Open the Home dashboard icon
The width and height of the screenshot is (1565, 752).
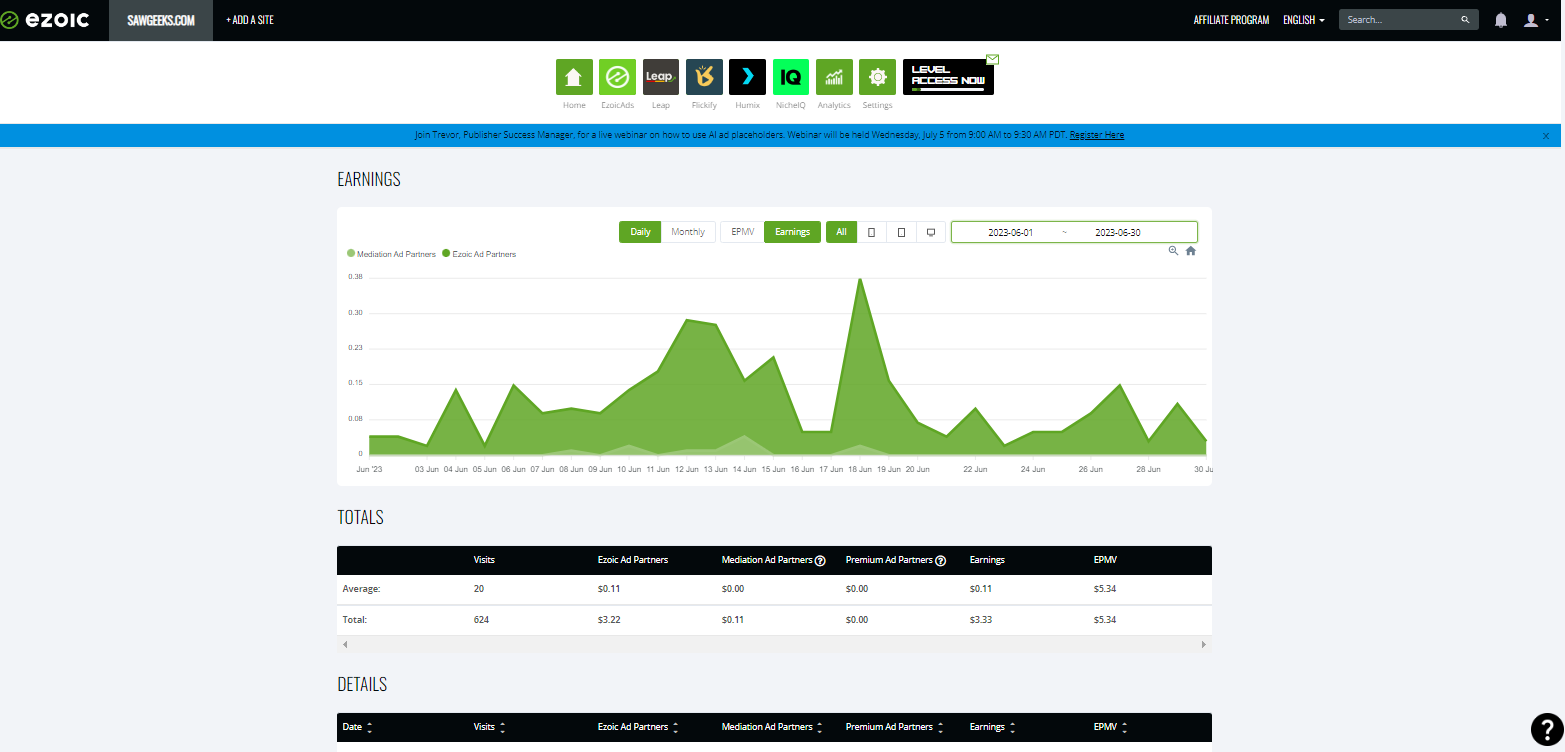pyautogui.click(x=574, y=77)
